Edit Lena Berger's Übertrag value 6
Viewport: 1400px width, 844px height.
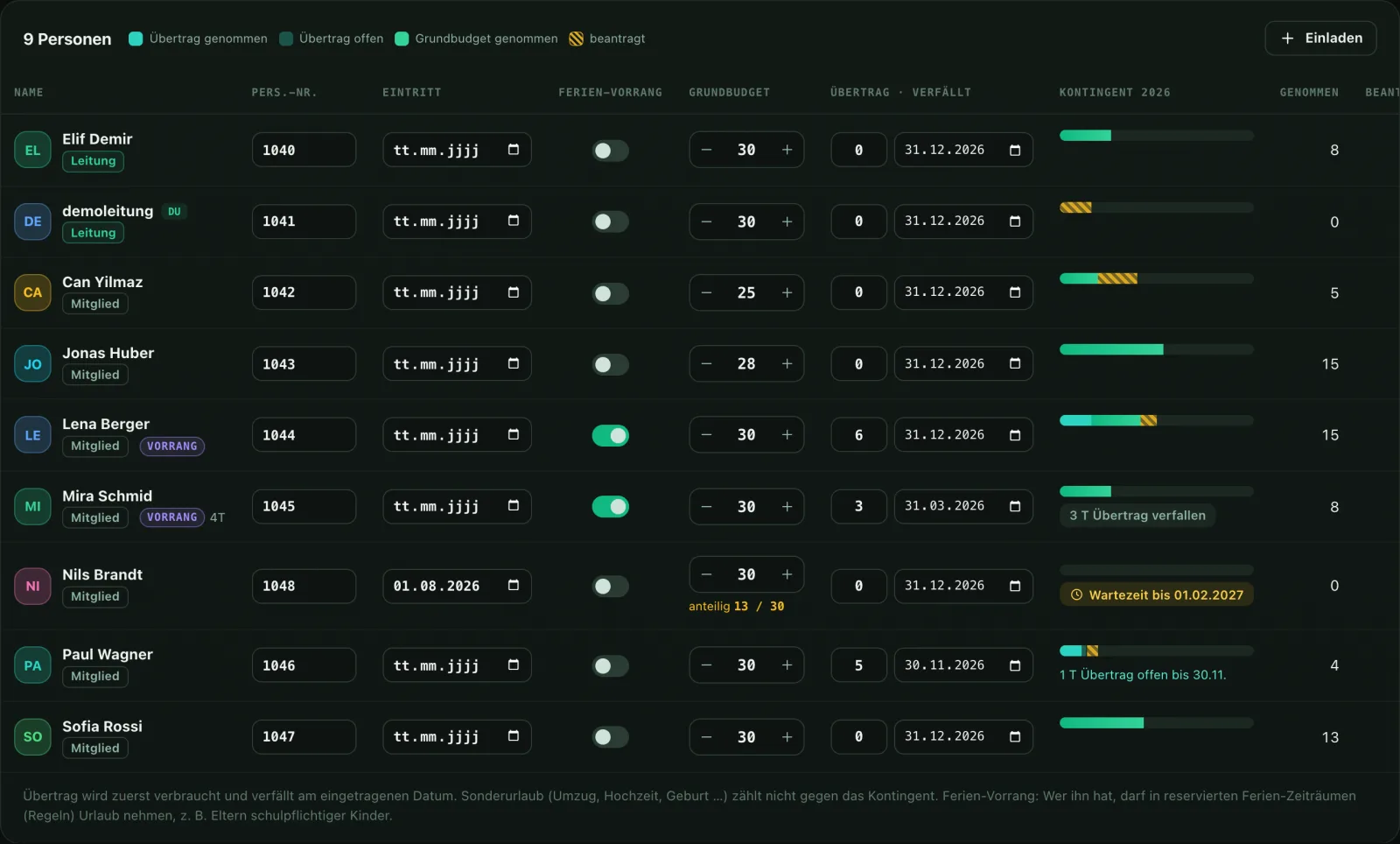pos(858,435)
